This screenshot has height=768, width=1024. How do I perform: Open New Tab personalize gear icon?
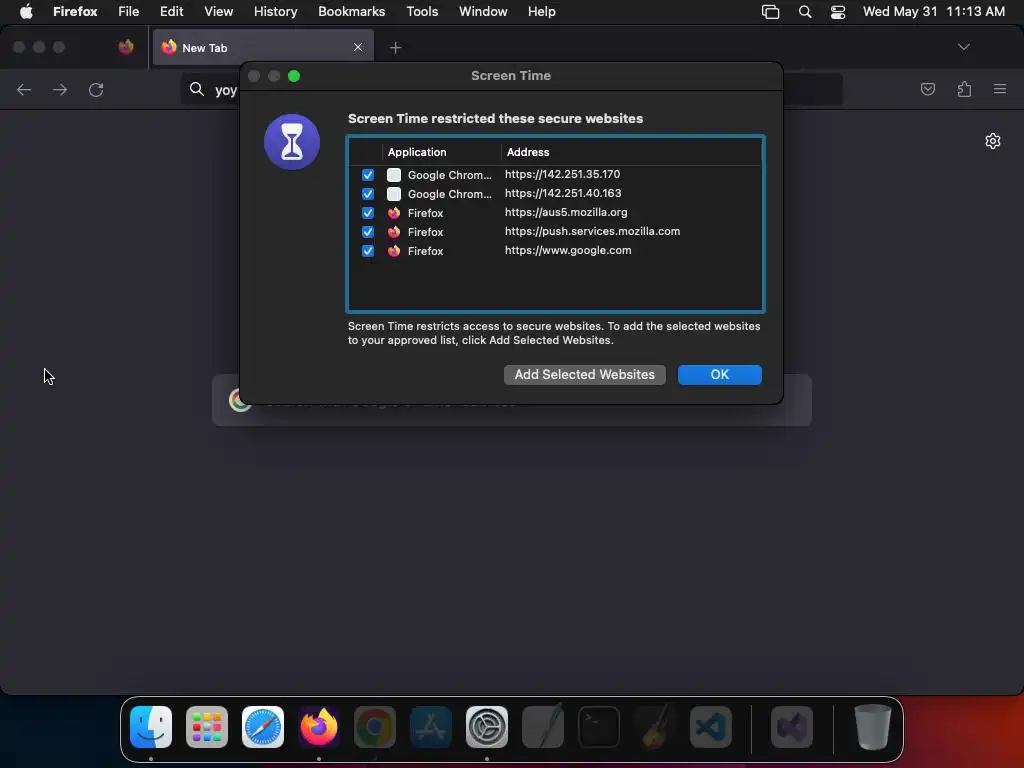click(993, 141)
